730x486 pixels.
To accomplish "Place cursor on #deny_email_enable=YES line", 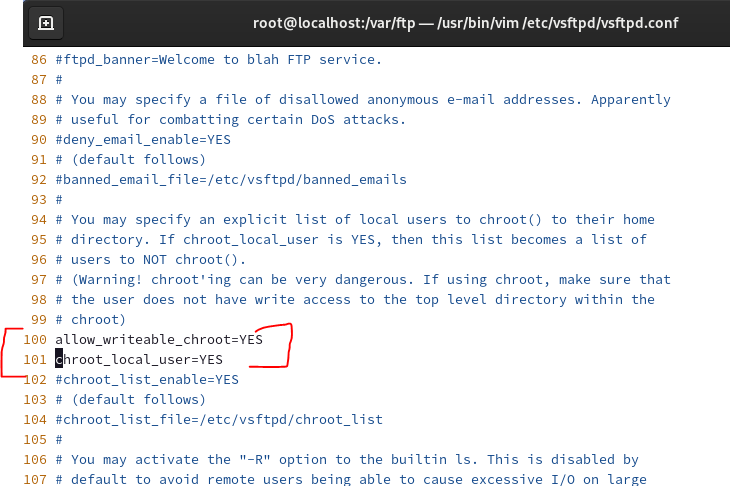I will [143, 140].
